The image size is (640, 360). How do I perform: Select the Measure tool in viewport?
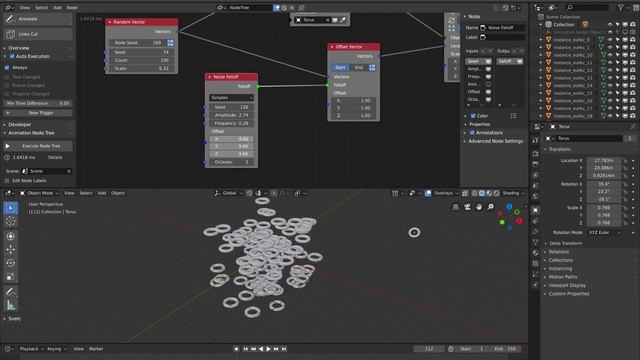[x=11, y=305]
